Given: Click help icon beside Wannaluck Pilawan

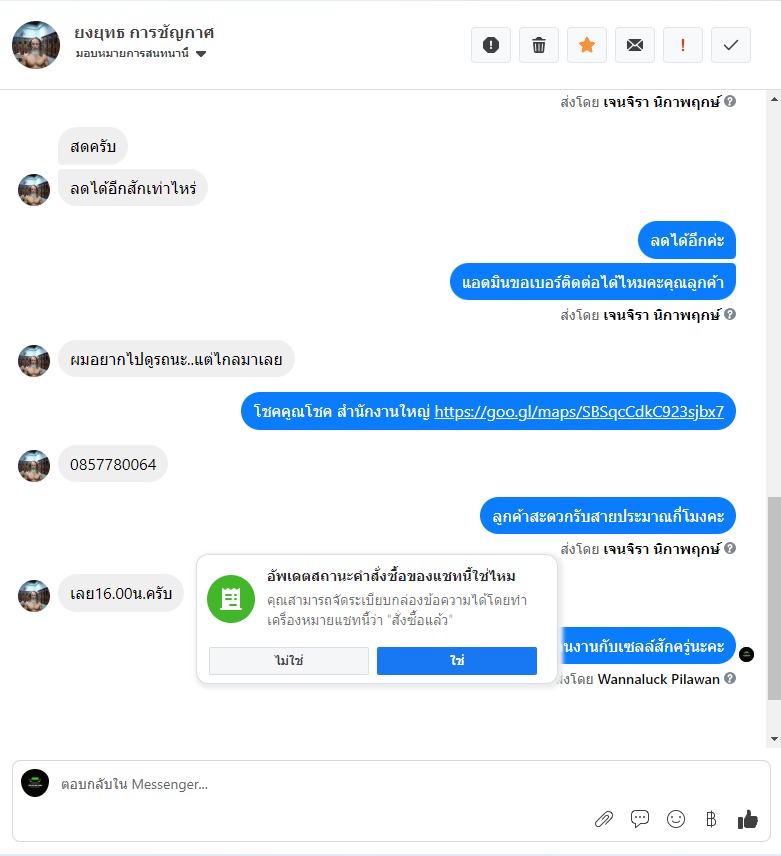Looking at the screenshot, I should [x=730, y=678].
